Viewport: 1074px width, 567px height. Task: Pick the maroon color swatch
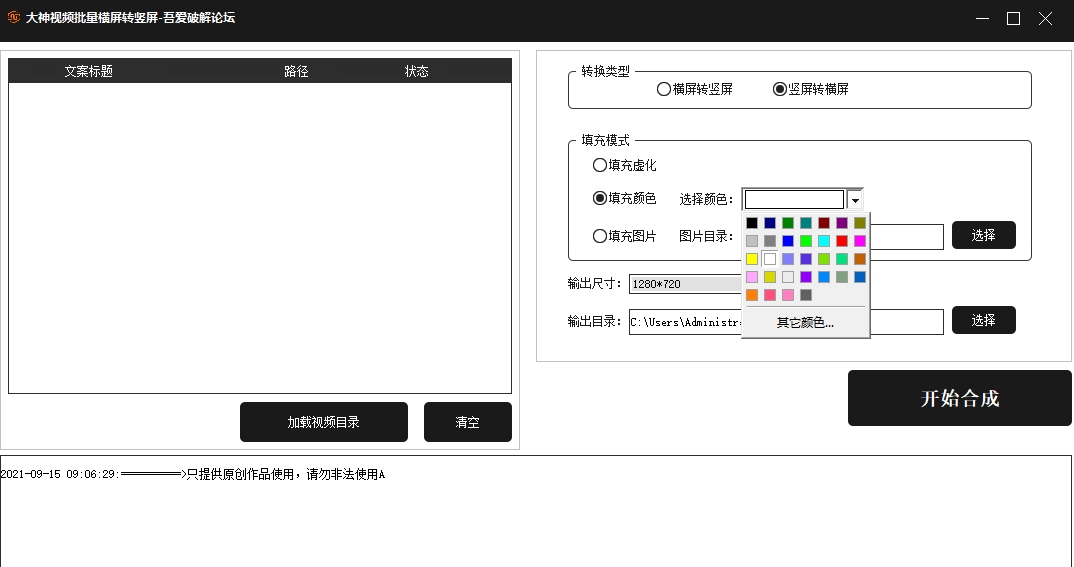pyautogui.click(x=824, y=223)
